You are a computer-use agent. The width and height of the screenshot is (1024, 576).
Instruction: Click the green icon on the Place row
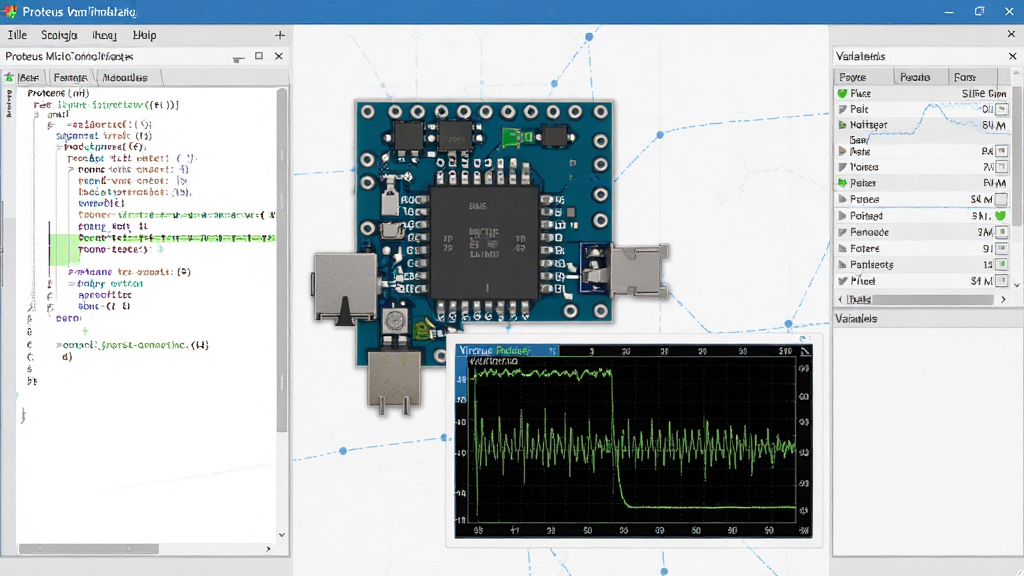click(842, 93)
